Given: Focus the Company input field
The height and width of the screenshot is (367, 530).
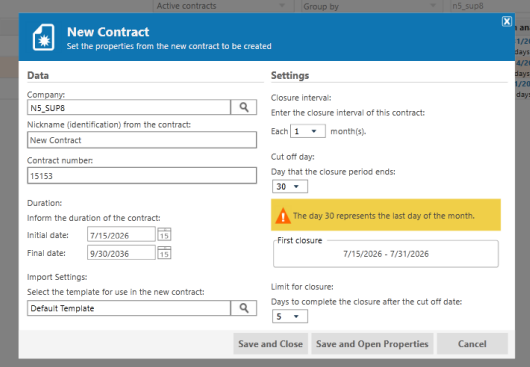Looking at the screenshot, I should 129,107.
